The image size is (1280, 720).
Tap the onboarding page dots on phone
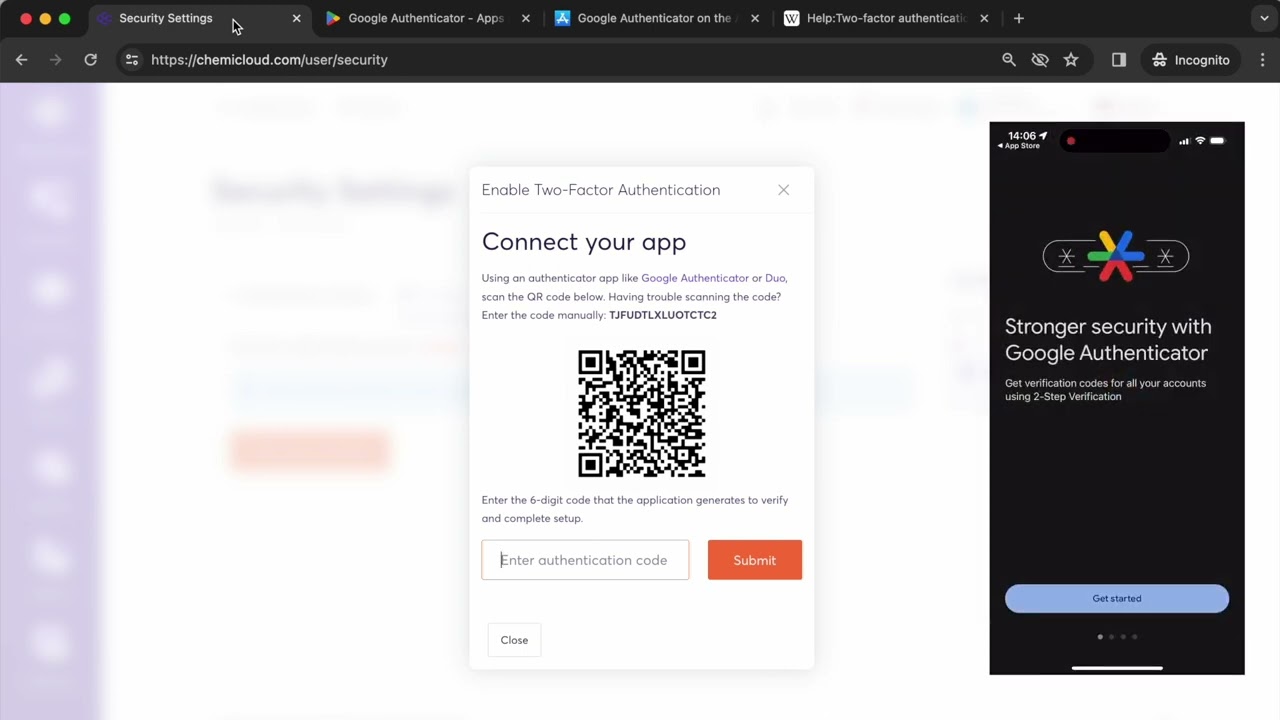pos(1117,637)
